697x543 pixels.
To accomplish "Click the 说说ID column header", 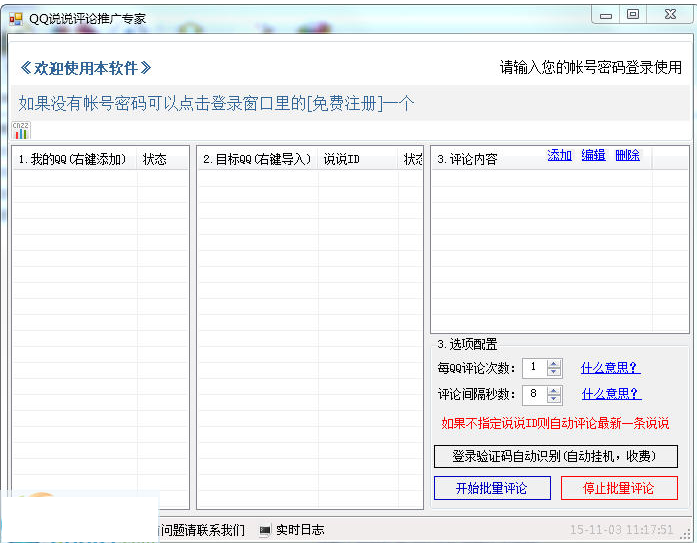I will pos(342,159).
